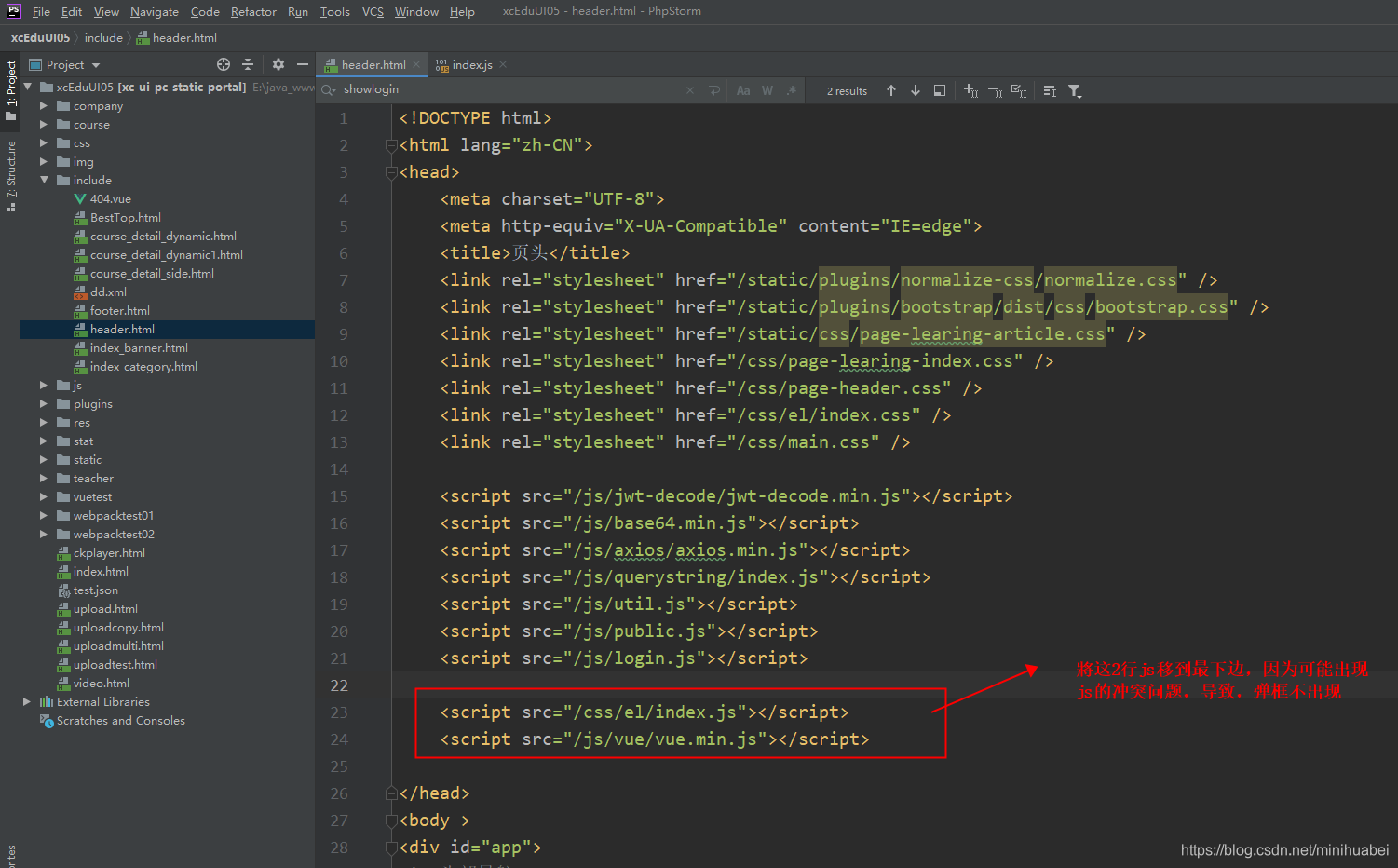
Task: Add selection for next occurrence
Action: tap(970, 90)
